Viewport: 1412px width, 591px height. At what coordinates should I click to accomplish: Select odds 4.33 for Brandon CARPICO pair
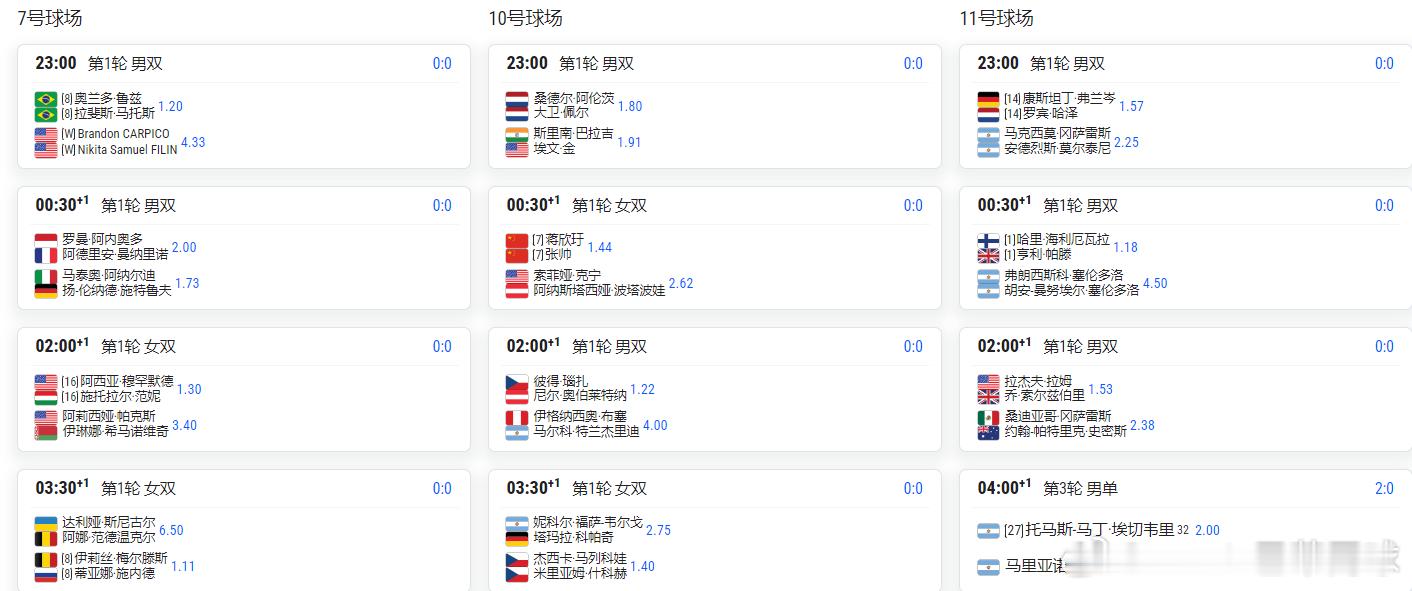pos(193,142)
